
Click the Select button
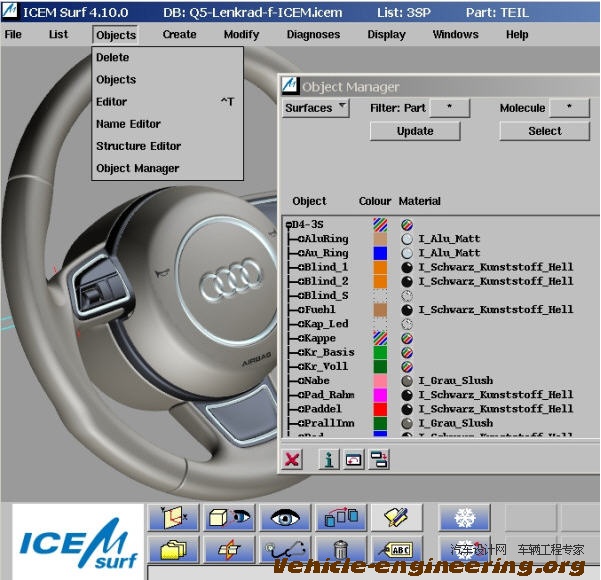click(x=545, y=131)
